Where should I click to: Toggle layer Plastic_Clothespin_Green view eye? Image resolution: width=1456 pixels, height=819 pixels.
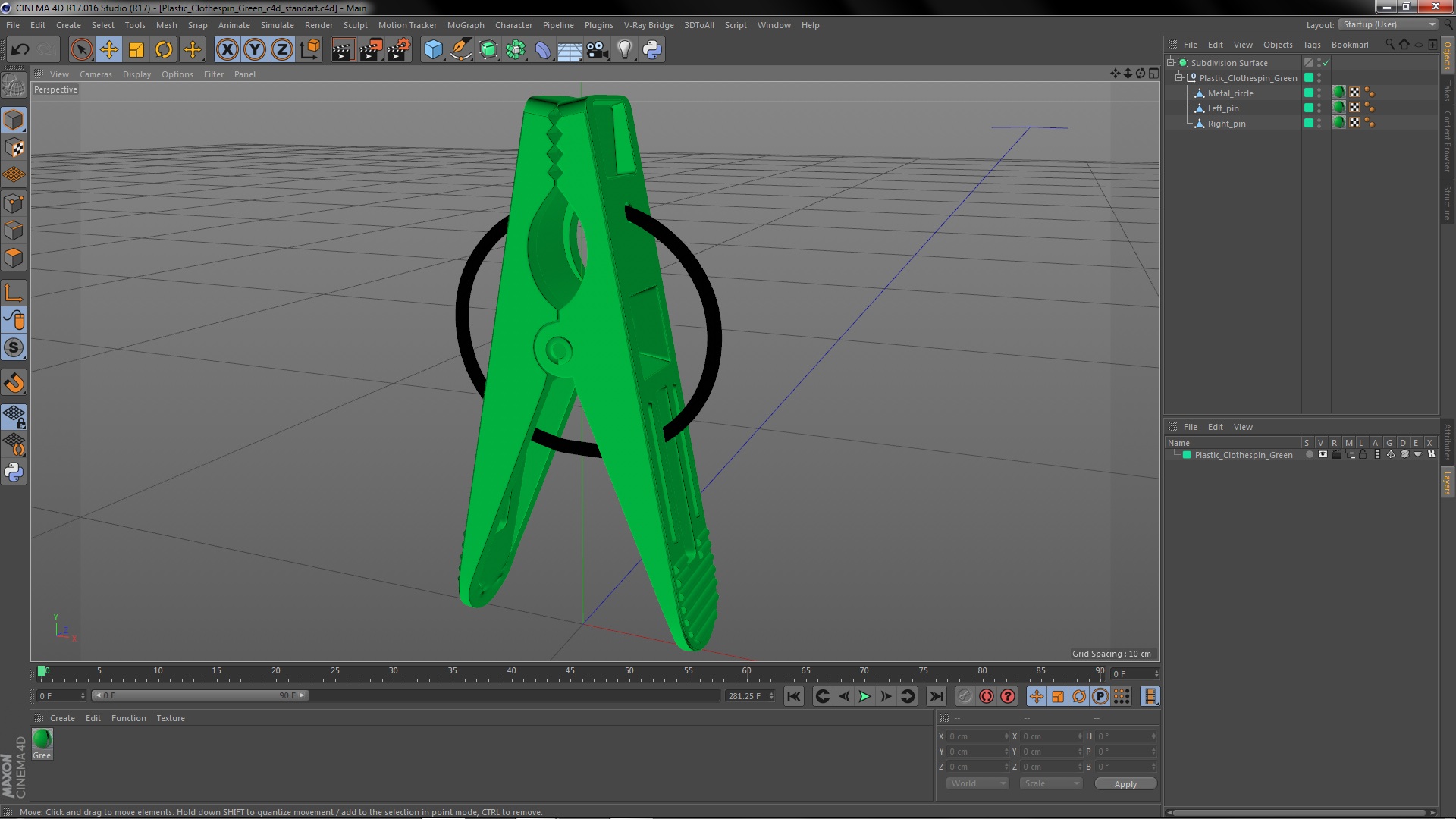(1323, 455)
